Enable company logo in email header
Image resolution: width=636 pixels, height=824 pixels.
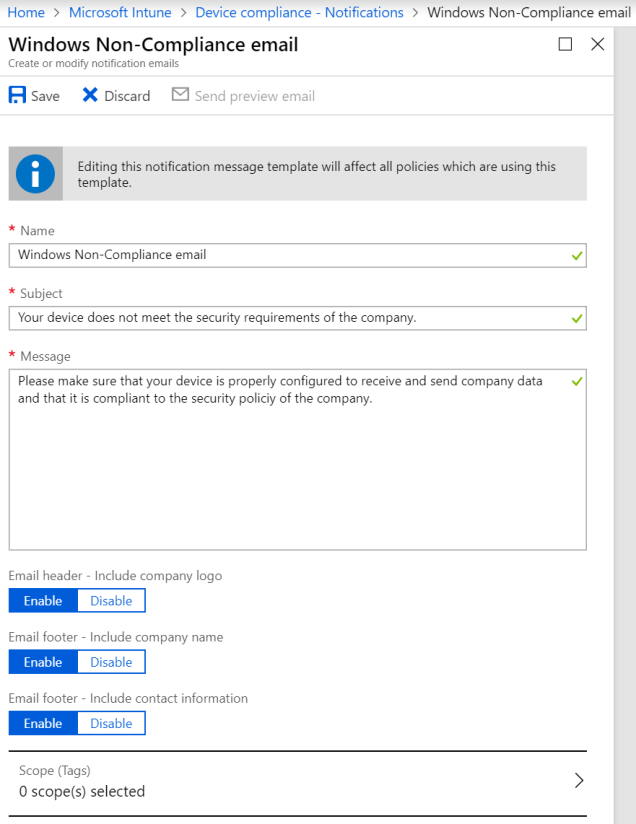click(x=43, y=601)
